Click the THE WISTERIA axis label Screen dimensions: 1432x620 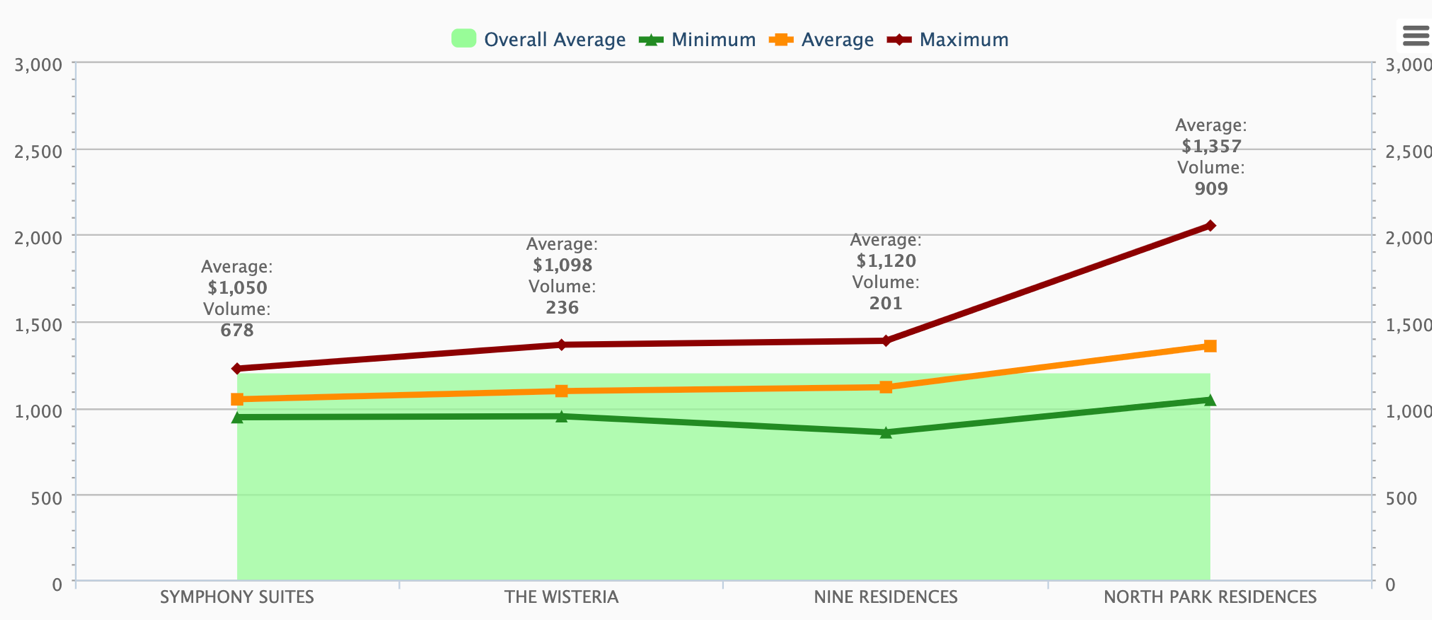coord(561,597)
